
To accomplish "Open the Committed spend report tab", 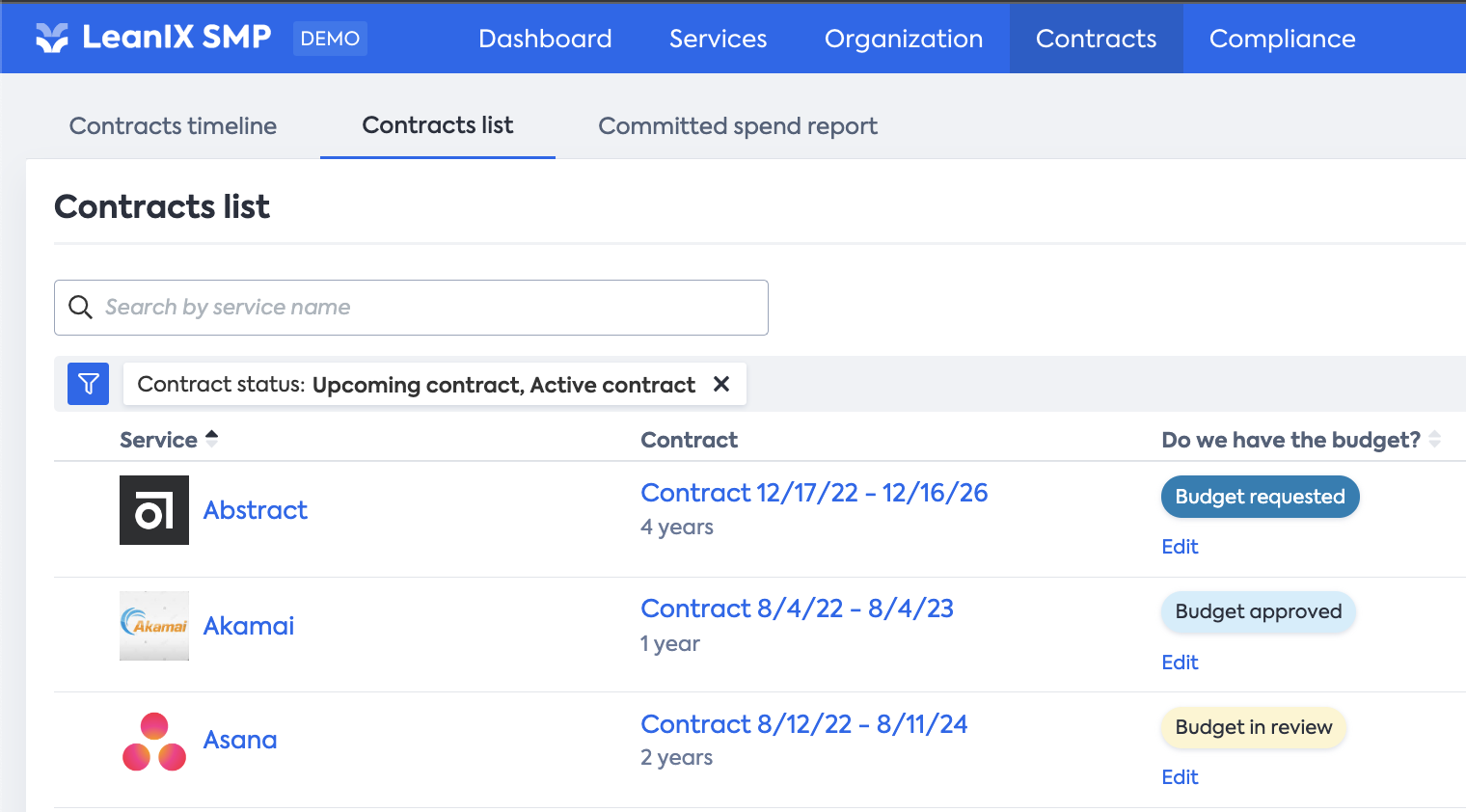I will 737,126.
